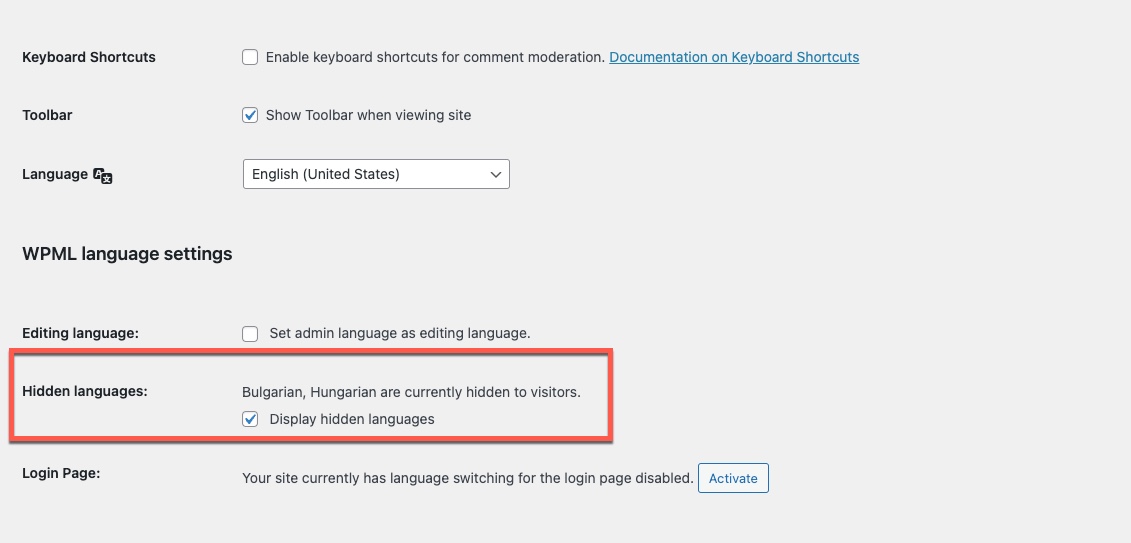Click the Toolbar row title
Screen dimensions: 1131x543
click(47, 115)
